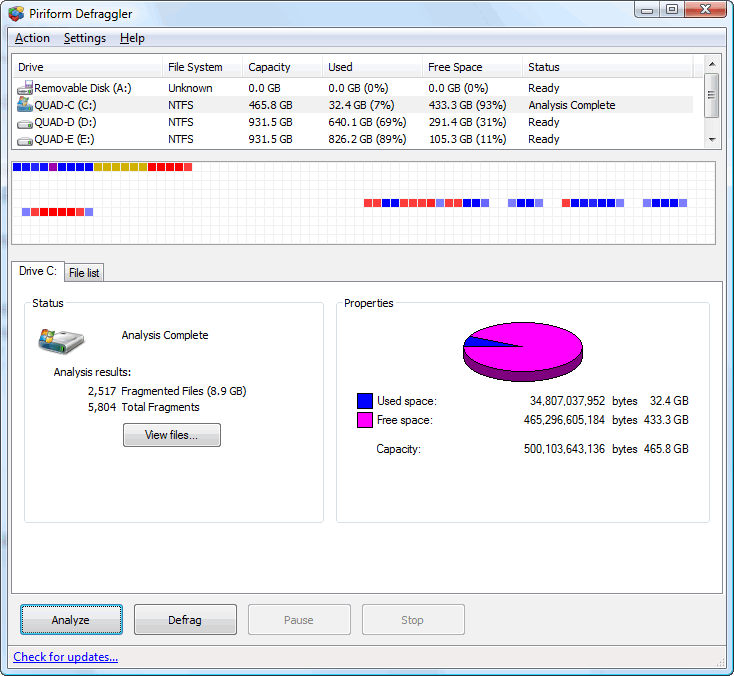Click the QUAD-D (D:) drive icon
The width and height of the screenshot is (734, 676).
click(x=25, y=124)
